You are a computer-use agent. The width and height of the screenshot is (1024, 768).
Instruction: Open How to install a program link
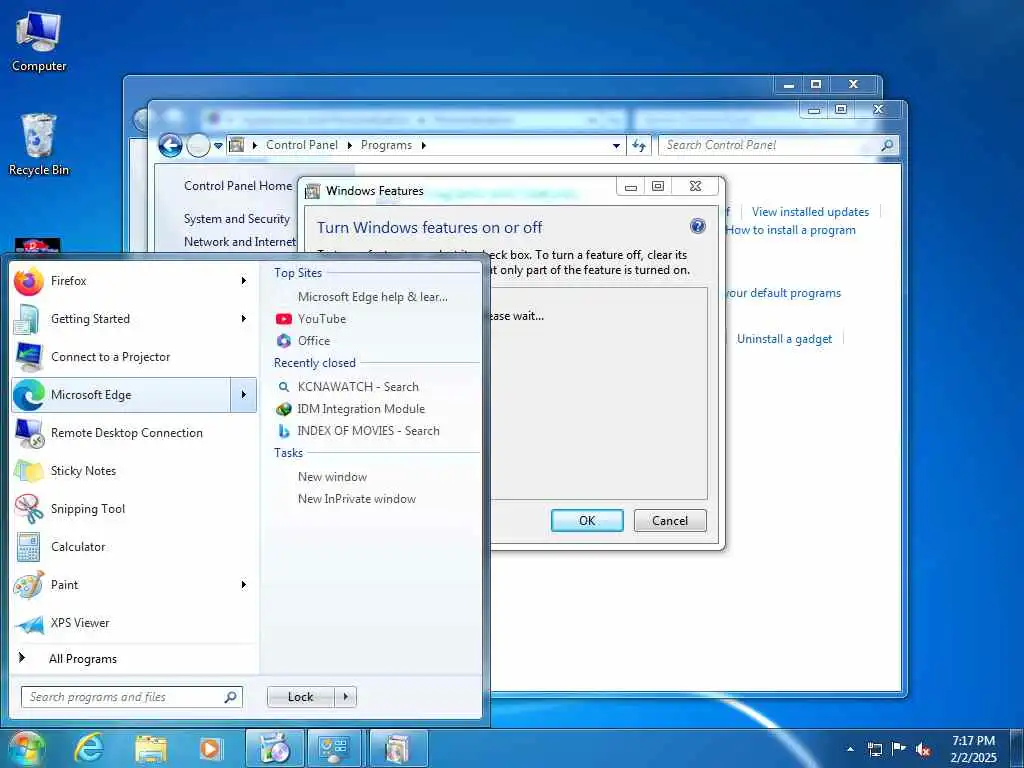point(790,230)
